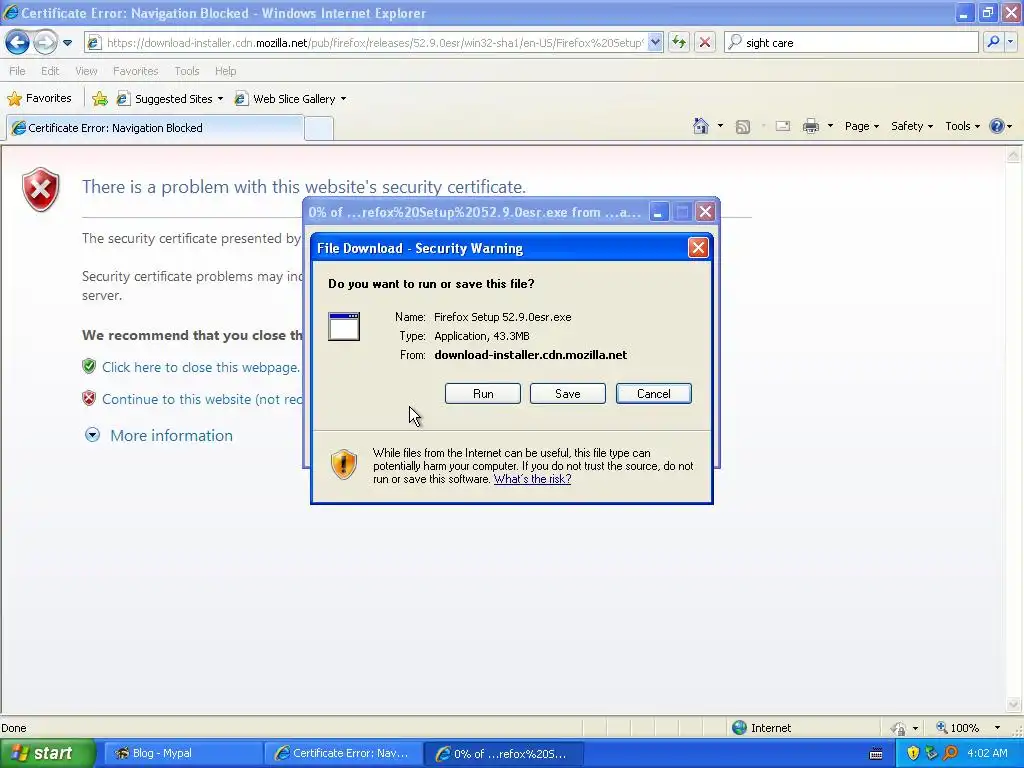Stop page loading with the red X
Viewport: 1024px width, 768px height.
pyautogui.click(x=705, y=43)
